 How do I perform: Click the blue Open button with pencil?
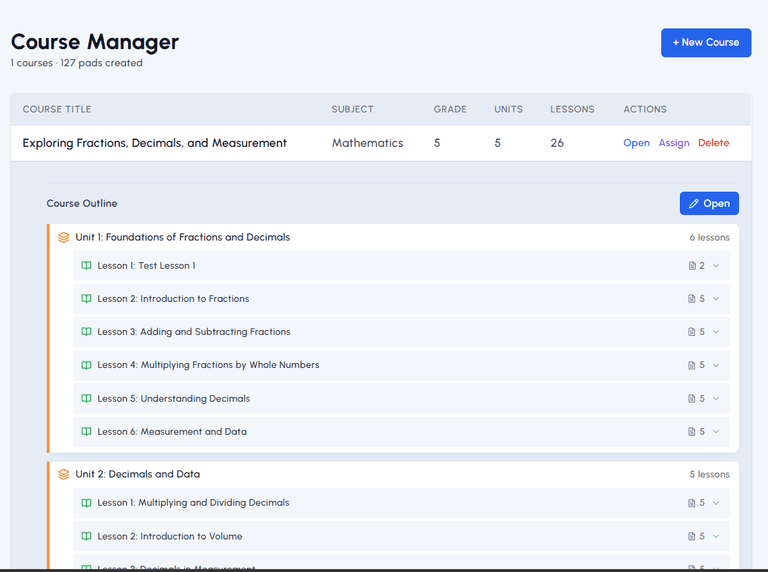(709, 203)
